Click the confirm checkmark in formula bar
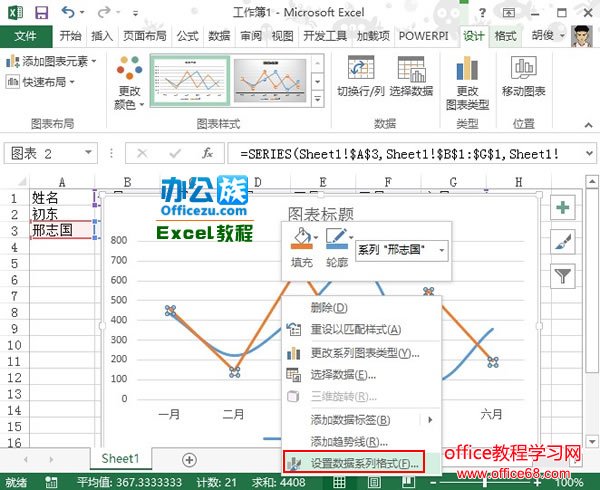600x490 pixels. coord(175,154)
